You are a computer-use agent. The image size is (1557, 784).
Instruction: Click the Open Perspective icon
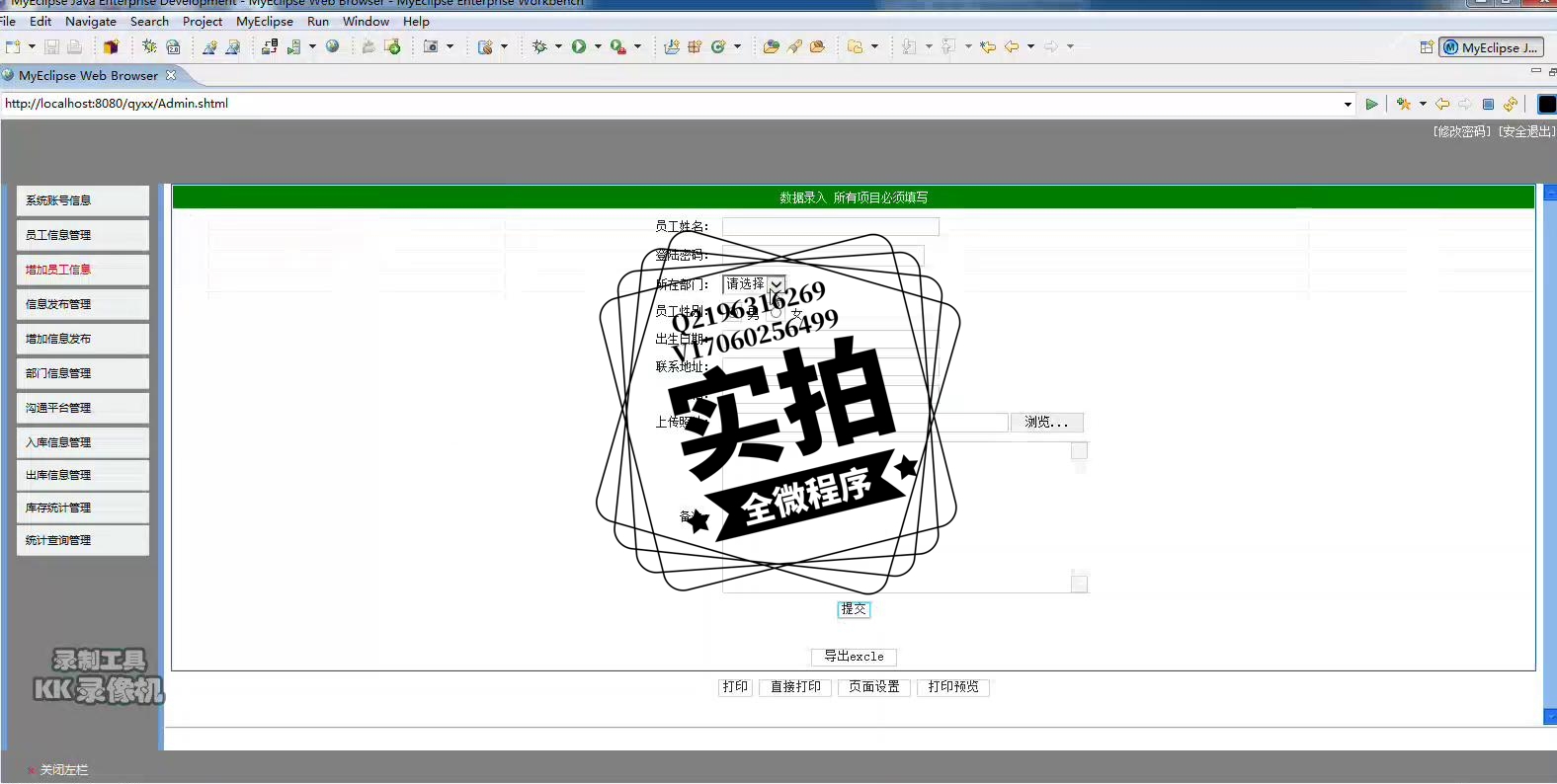click(x=1427, y=46)
